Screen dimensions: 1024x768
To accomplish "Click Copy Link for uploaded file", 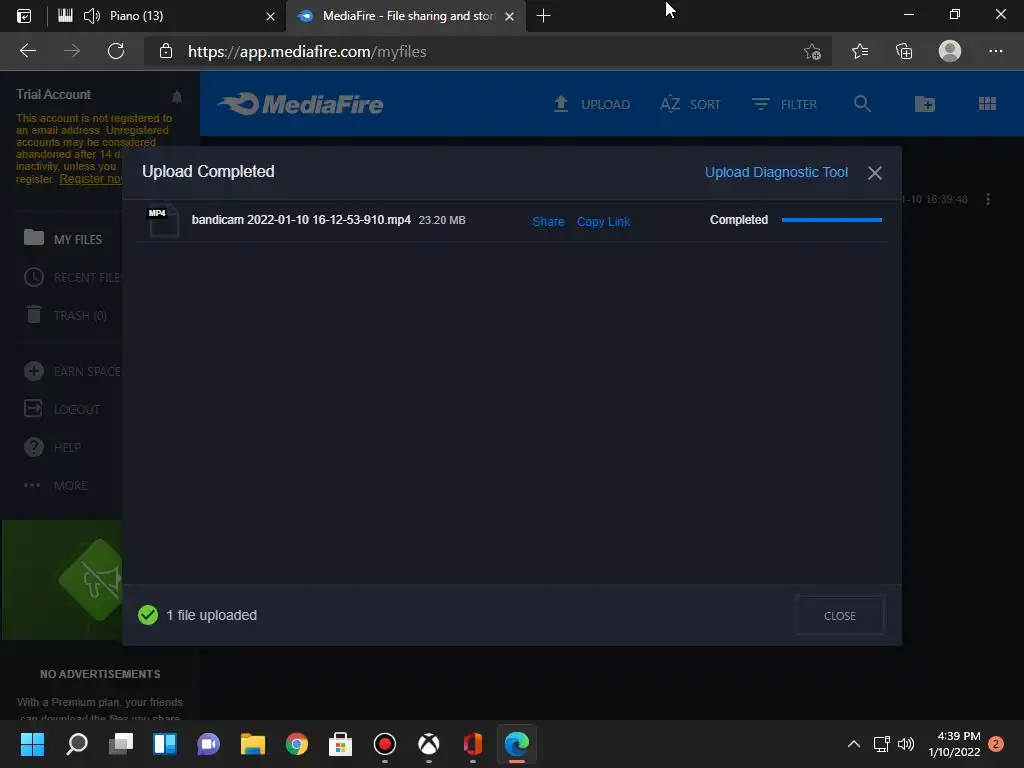I will (x=603, y=221).
